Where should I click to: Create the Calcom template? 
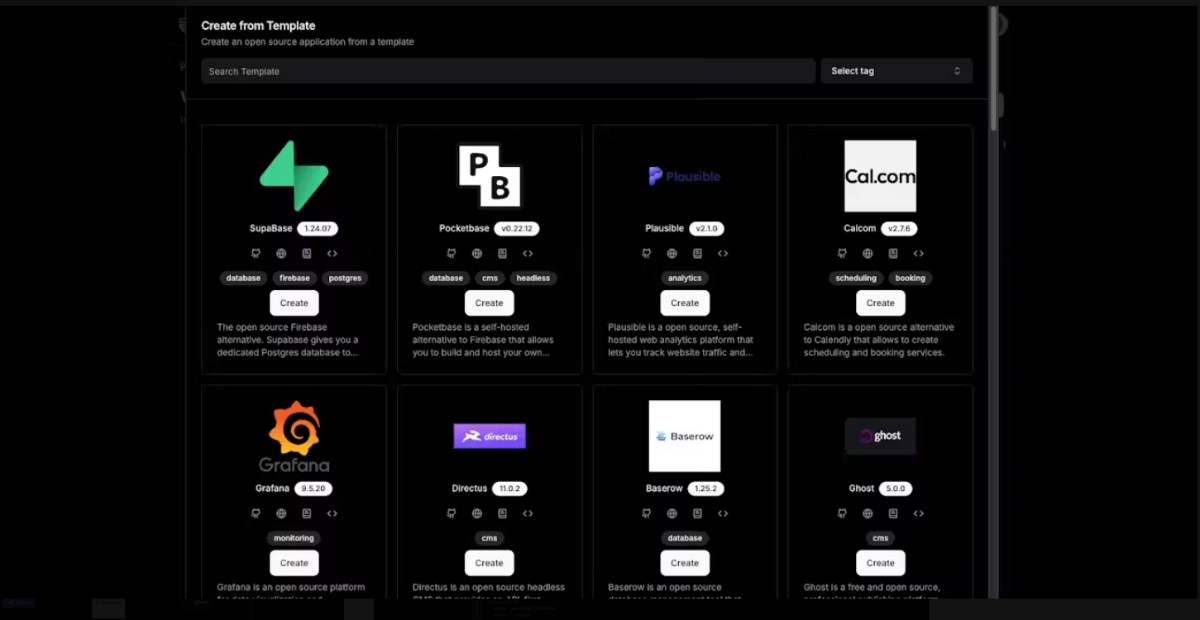880,303
